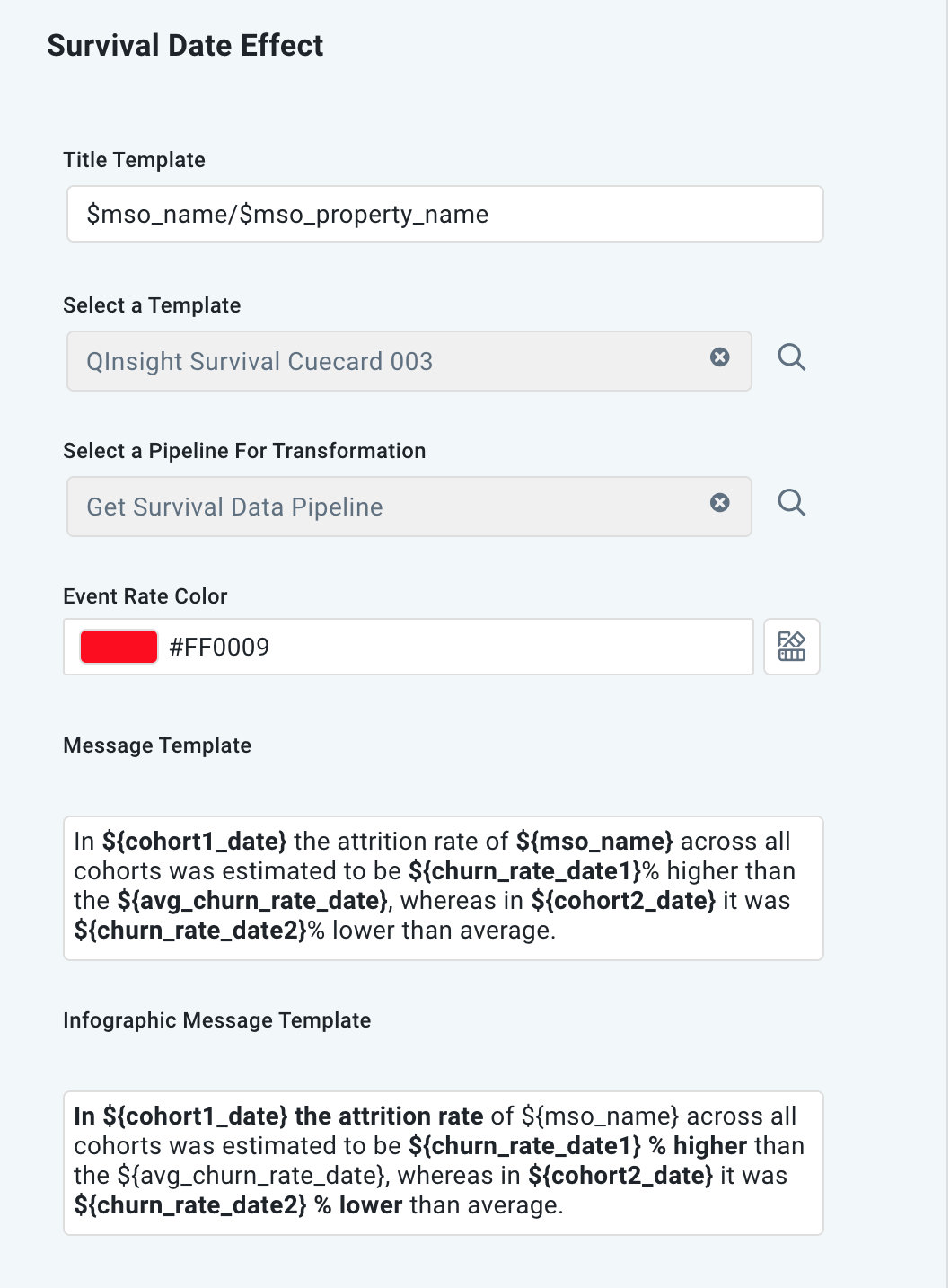Remove the Get Survival Data Pipeline selection
The width and height of the screenshot is (950, 1288).
[x=720, y=503]
